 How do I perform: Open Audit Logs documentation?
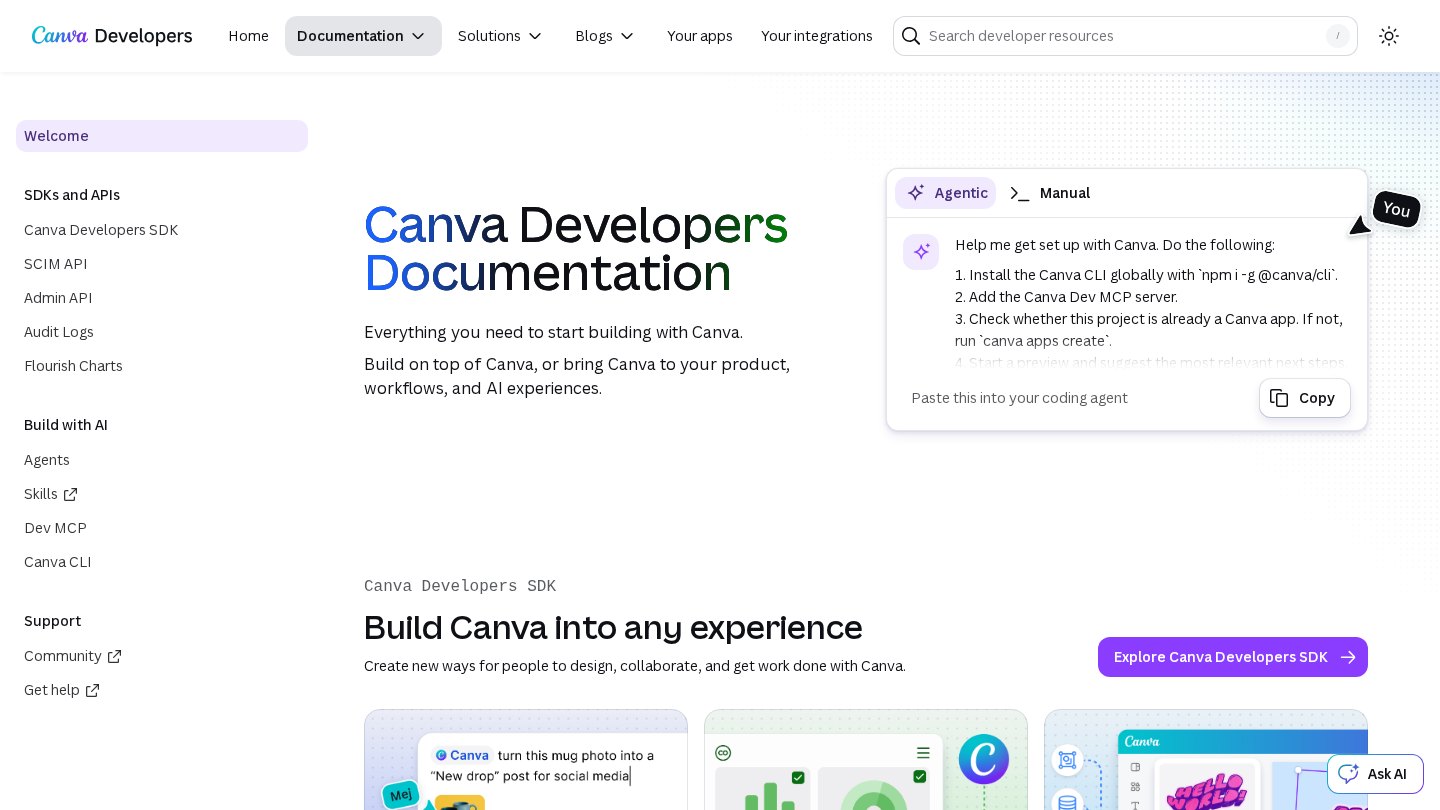(59, 332)
